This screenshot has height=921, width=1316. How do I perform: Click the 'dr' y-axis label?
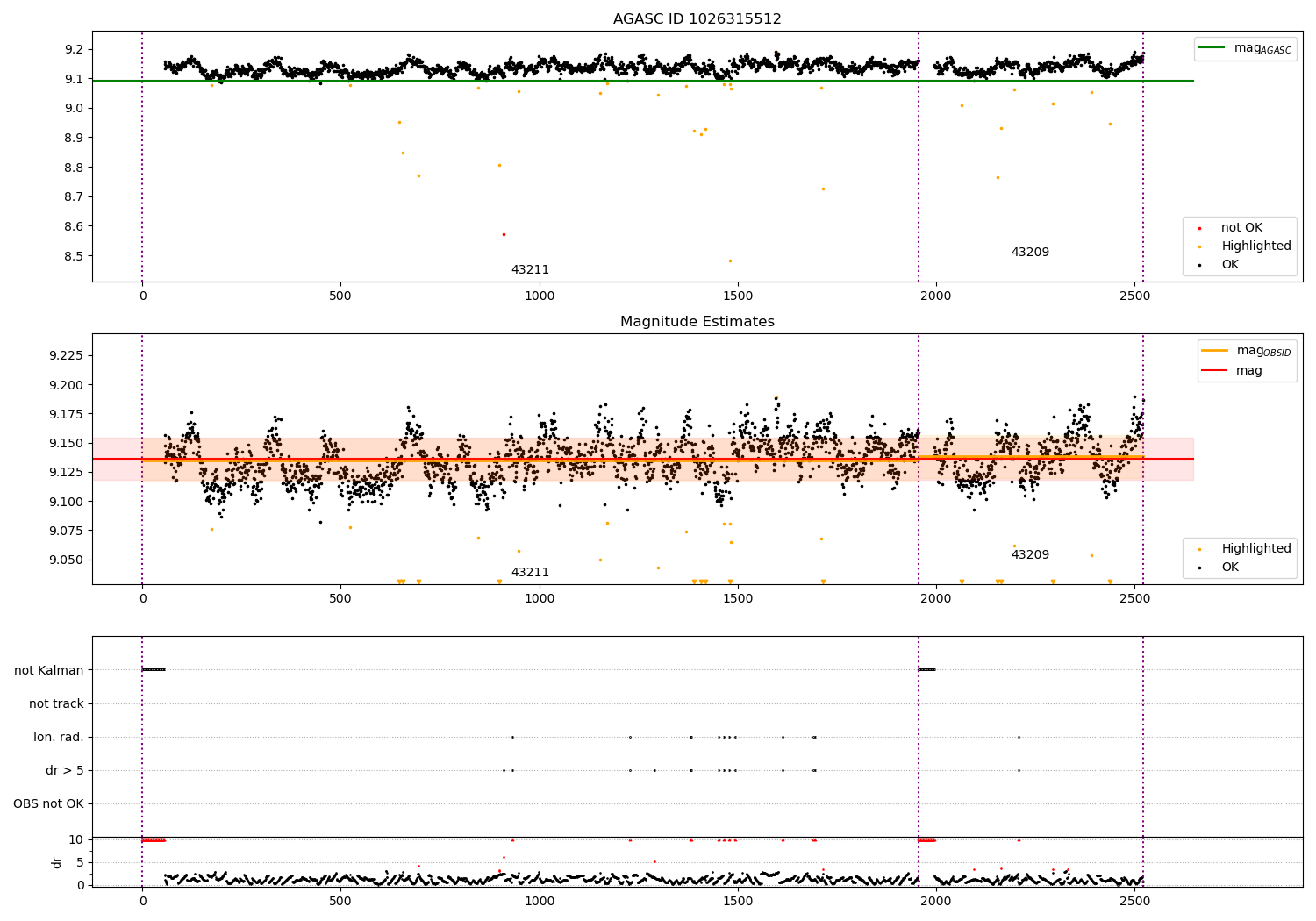point(57,862)
